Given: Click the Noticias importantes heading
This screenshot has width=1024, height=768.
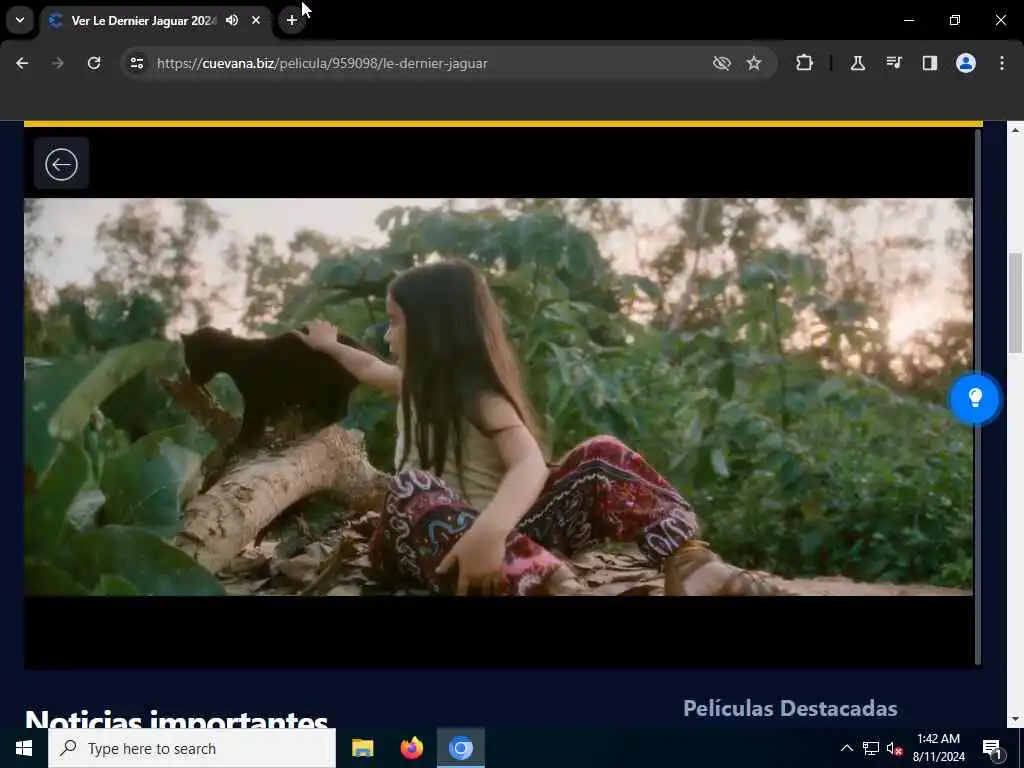Looking at the screenshot, I should (x=176, y=720).
